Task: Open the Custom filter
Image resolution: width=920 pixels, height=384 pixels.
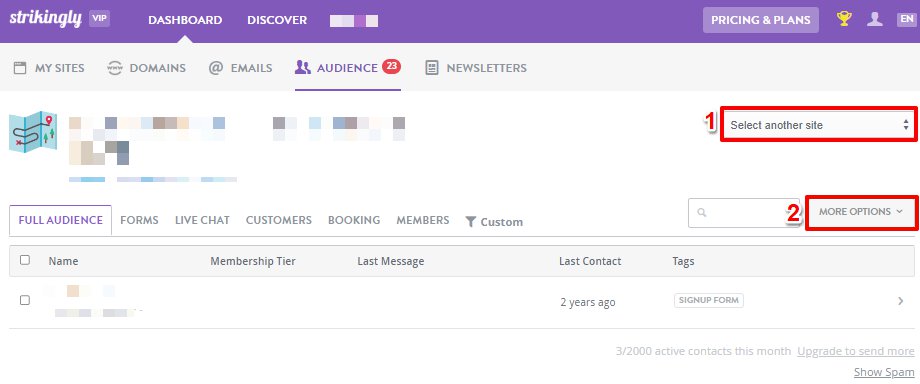Action: 494,222
